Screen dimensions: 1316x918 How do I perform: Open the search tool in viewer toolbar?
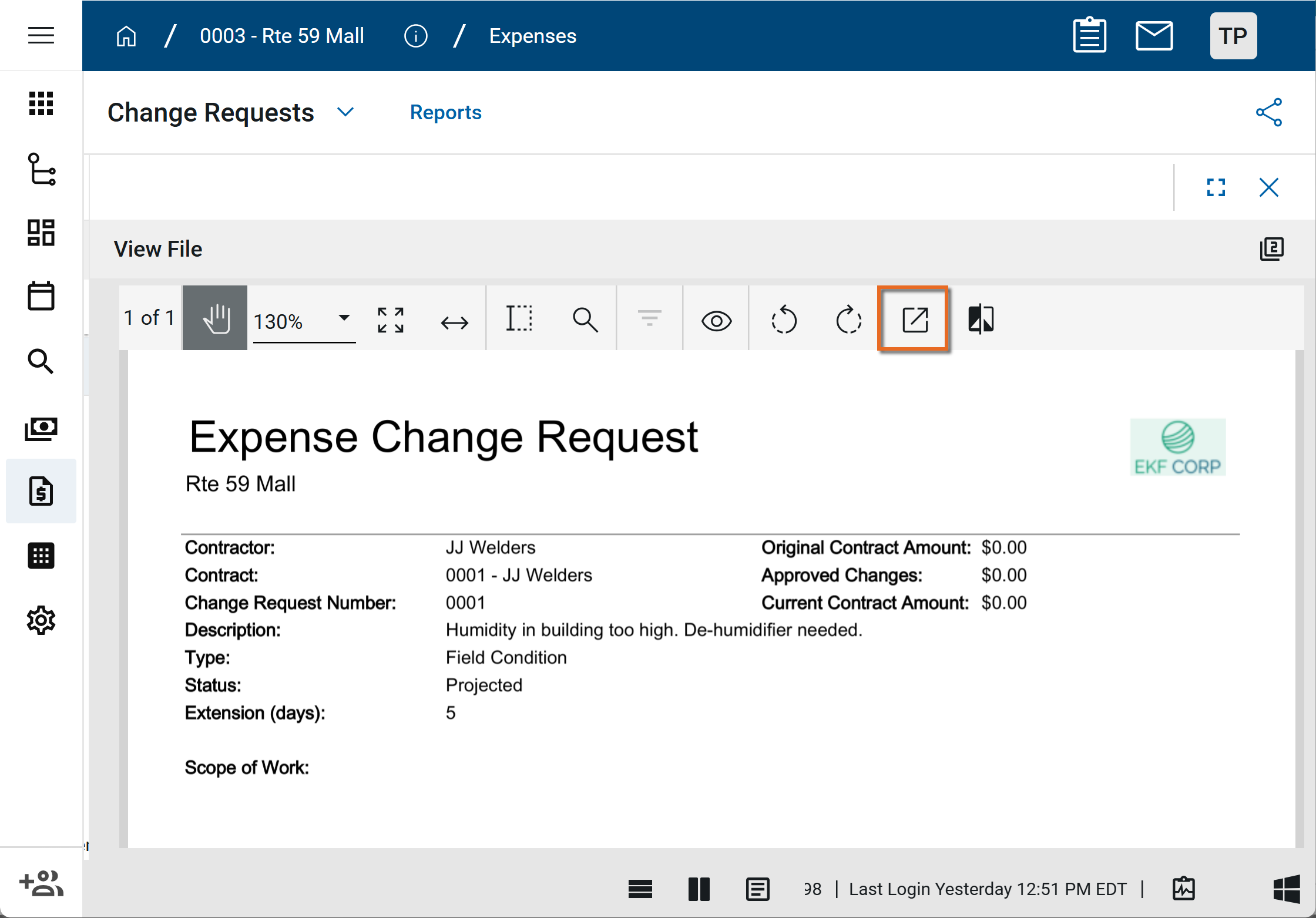point(585,320)
